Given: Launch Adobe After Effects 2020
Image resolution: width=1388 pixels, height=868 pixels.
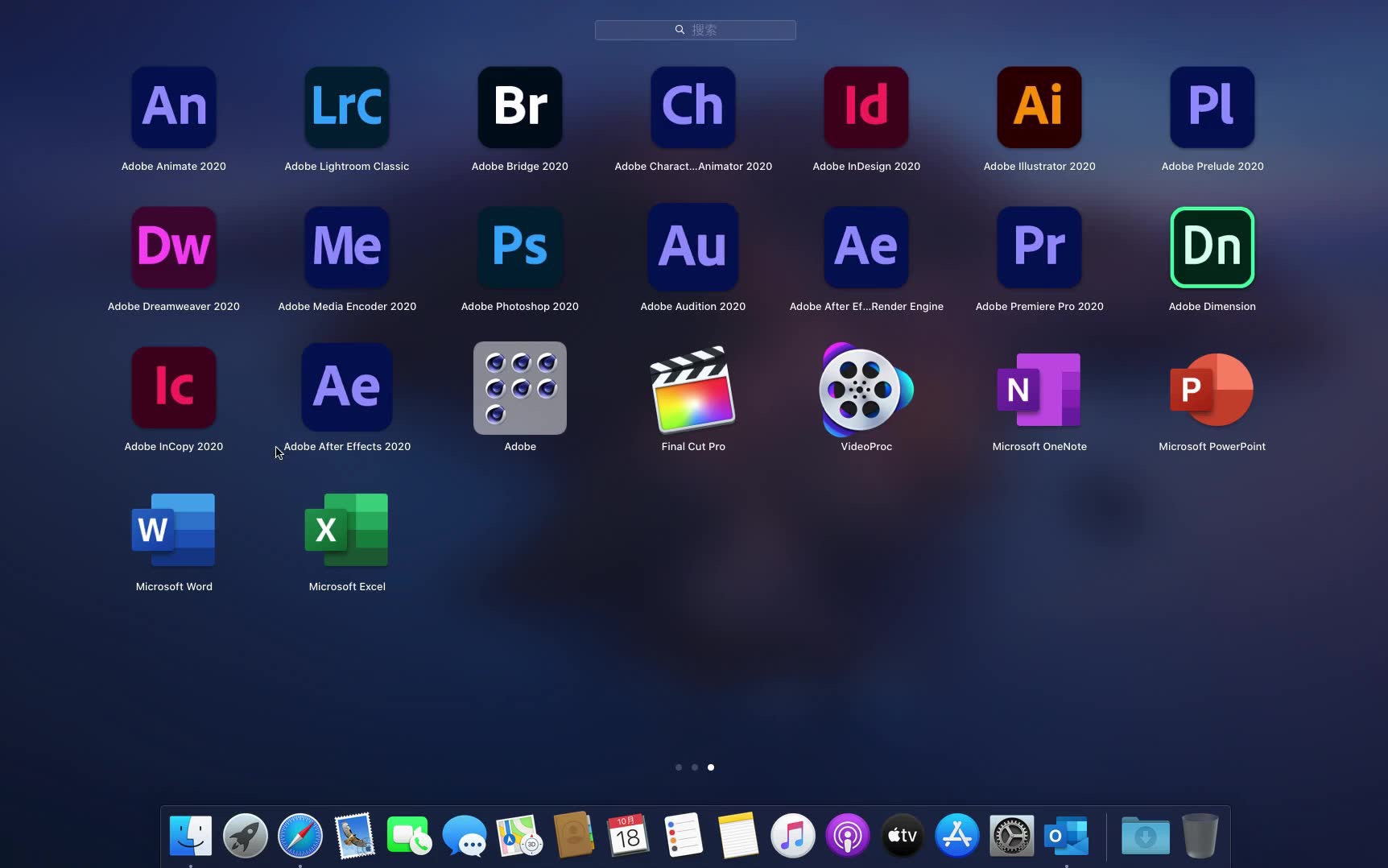Looking at the screenshot, I should [x=347, y=387].
